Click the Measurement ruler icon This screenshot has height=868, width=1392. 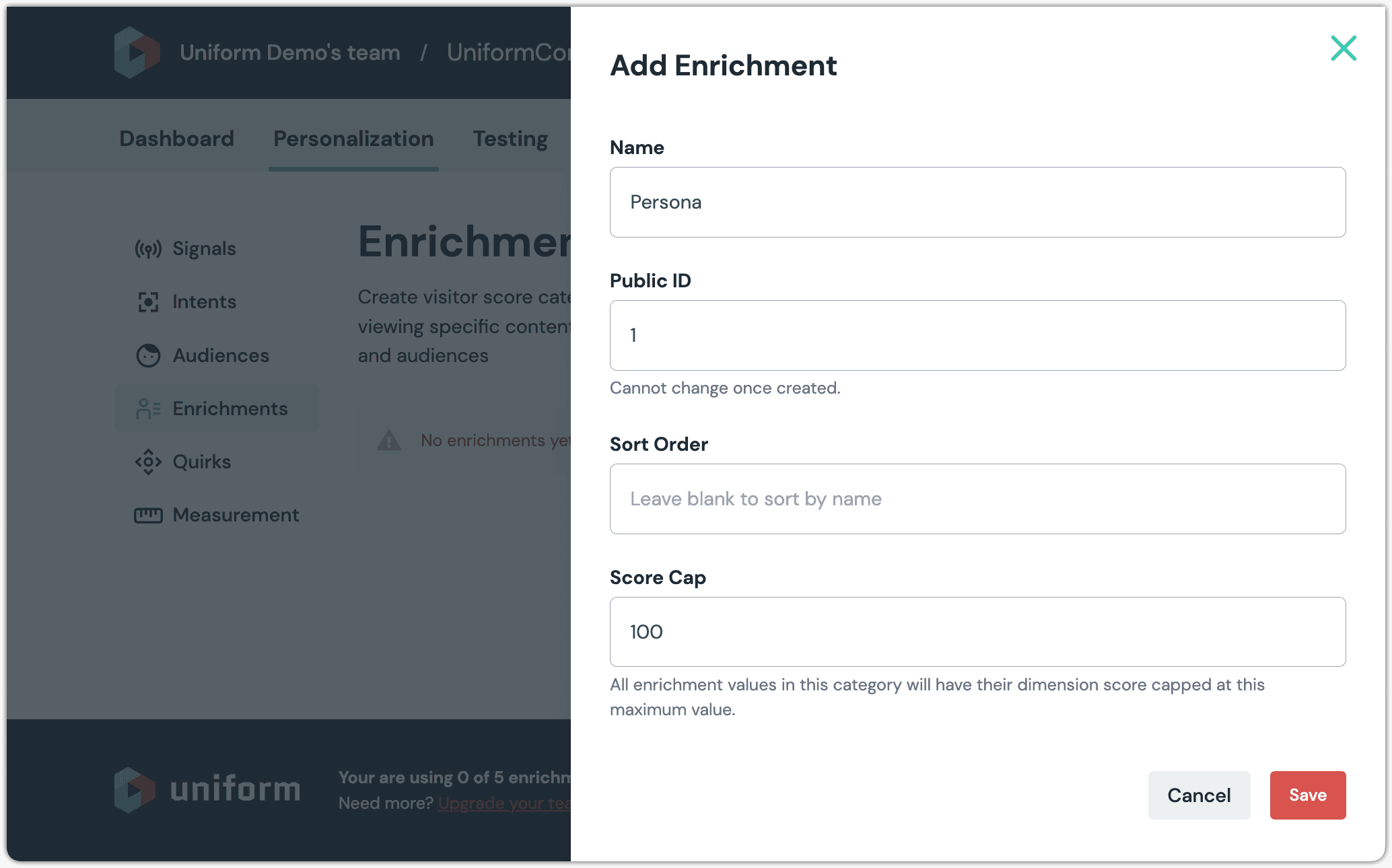click(148, 515)
